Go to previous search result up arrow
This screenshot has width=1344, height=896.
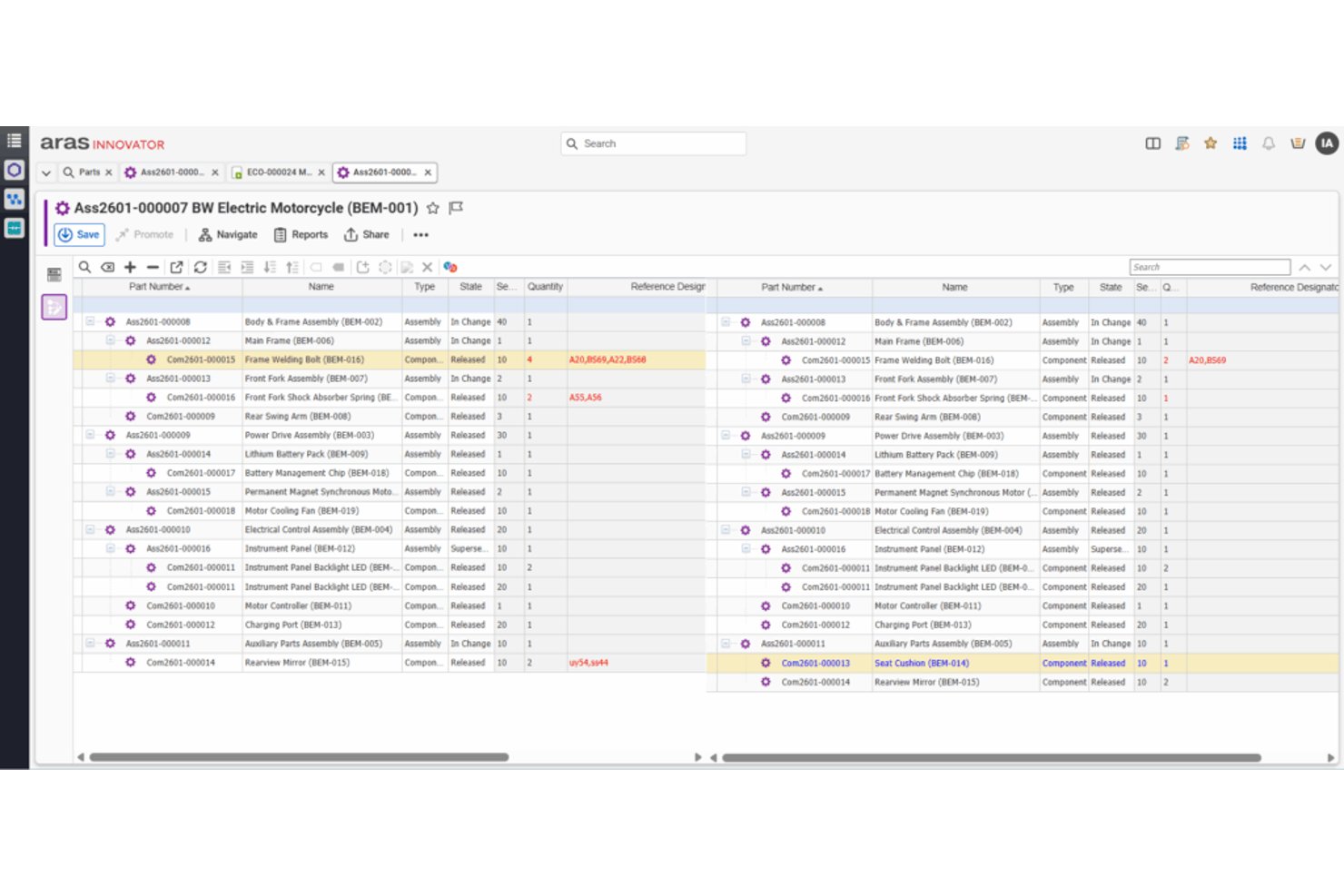1304,267
